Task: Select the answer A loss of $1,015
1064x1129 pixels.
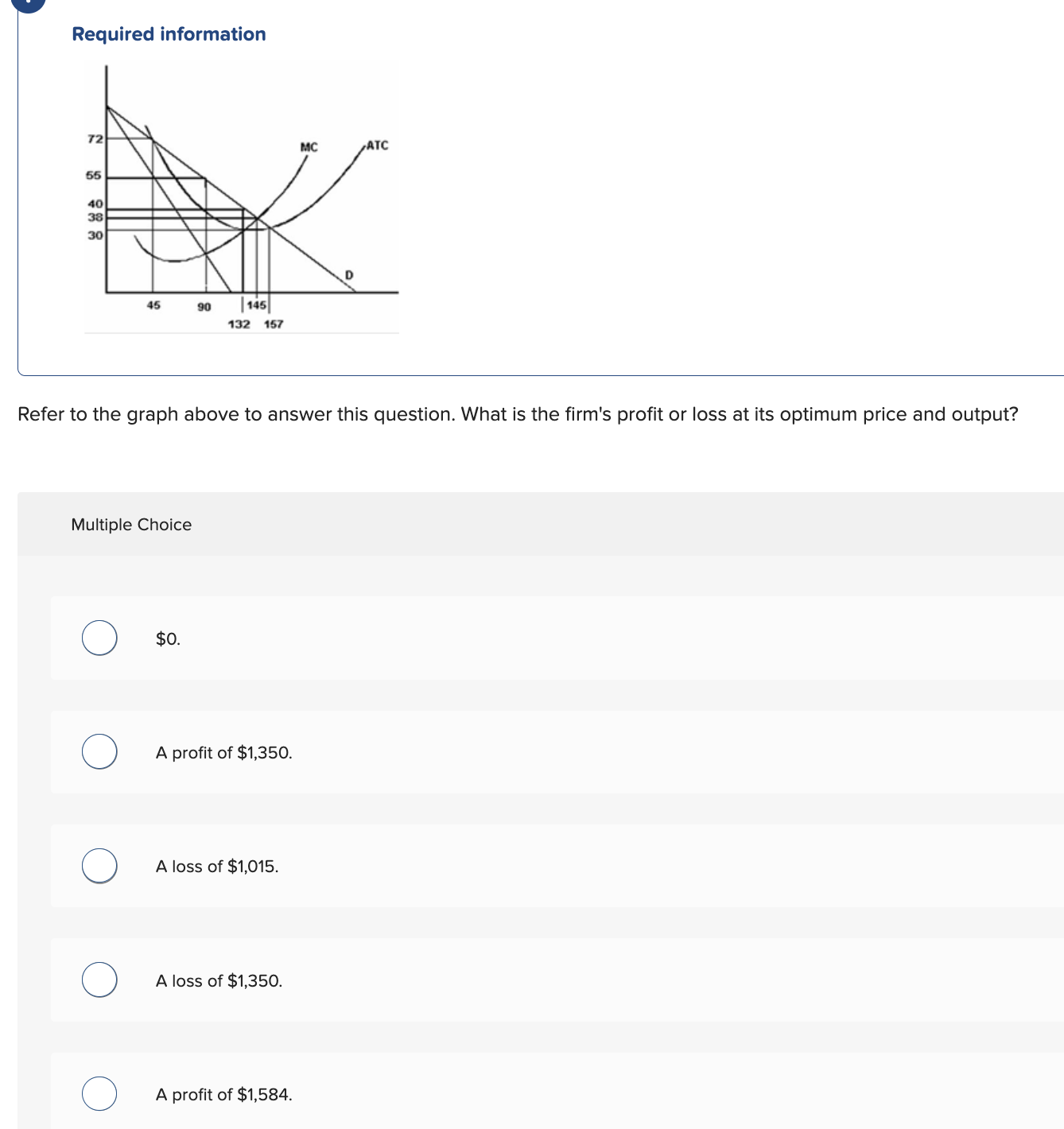Action: click(x=99, y=867)
